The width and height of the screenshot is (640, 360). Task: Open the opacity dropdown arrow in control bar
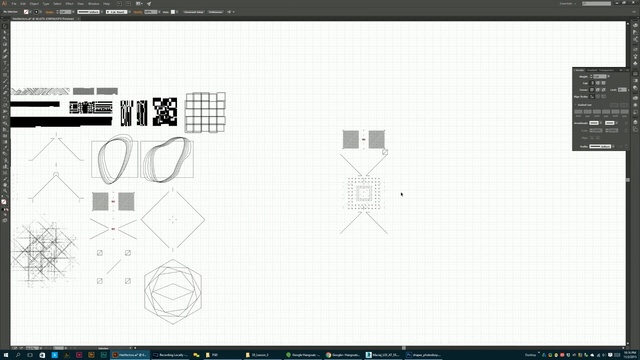click(160, 12)
